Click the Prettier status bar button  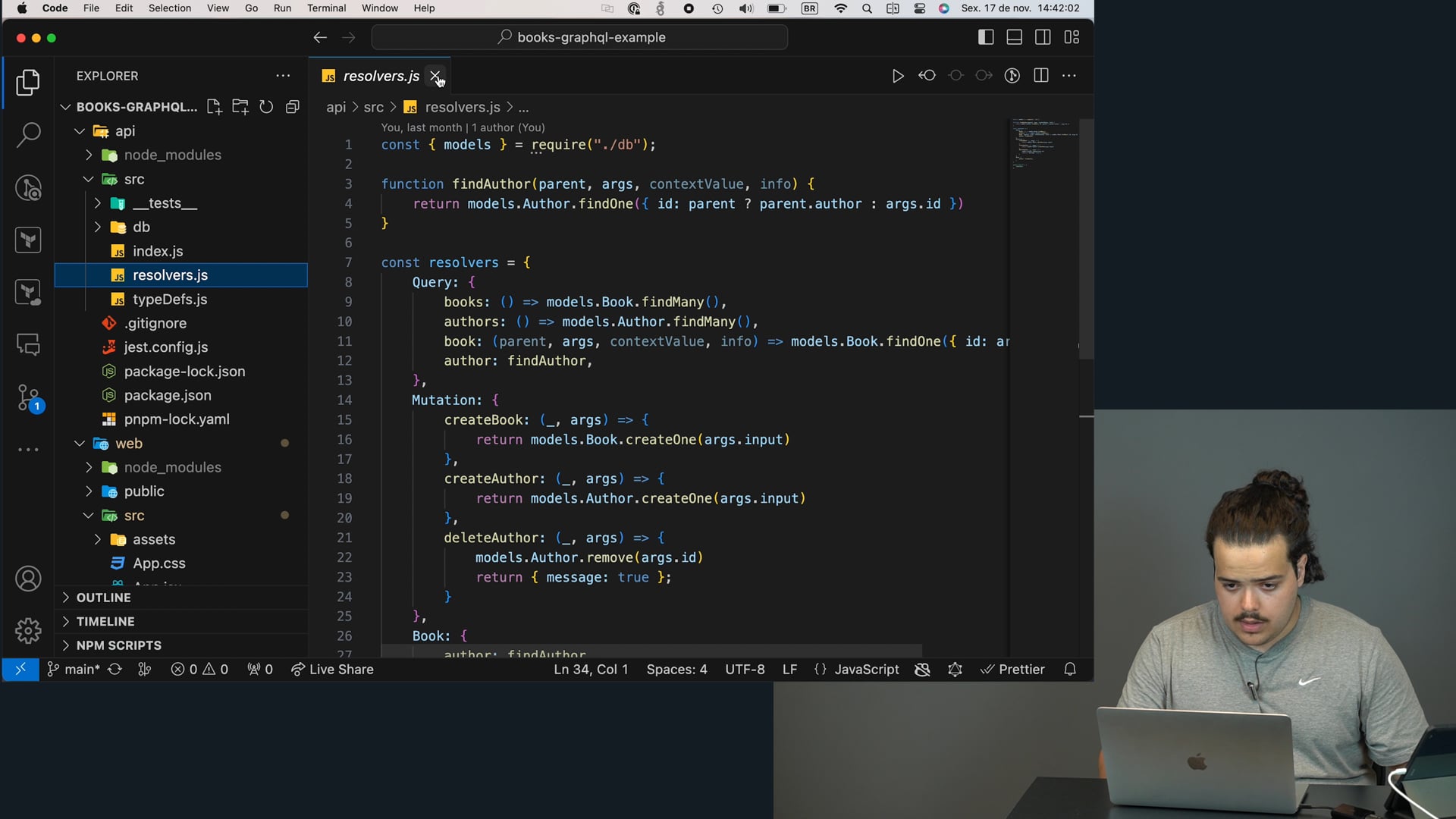(1012, 670)
